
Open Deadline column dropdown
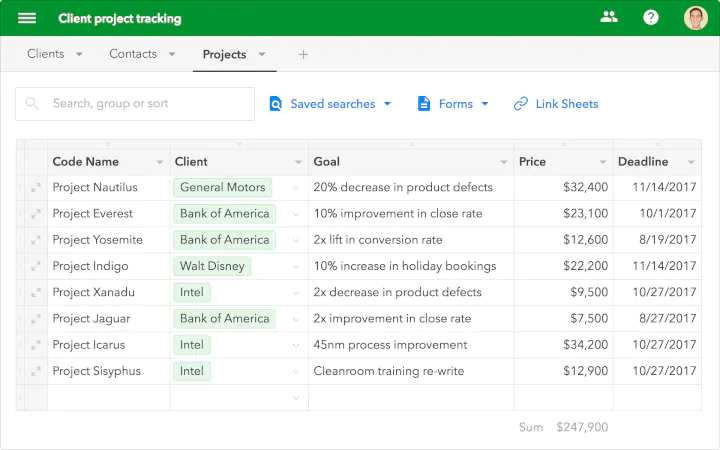[x=691, y=162]
